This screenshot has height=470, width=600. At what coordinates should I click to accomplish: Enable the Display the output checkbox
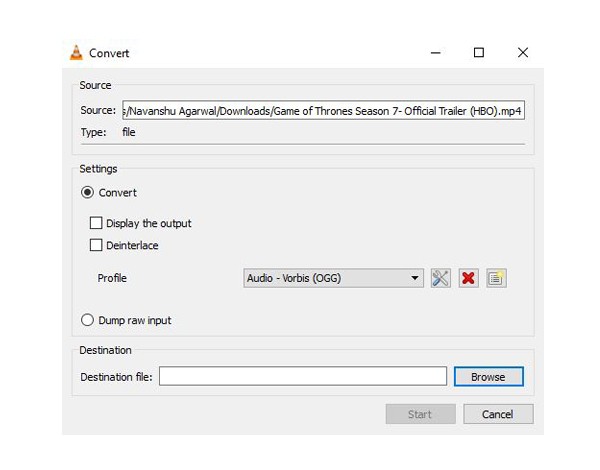click(97, 224)
